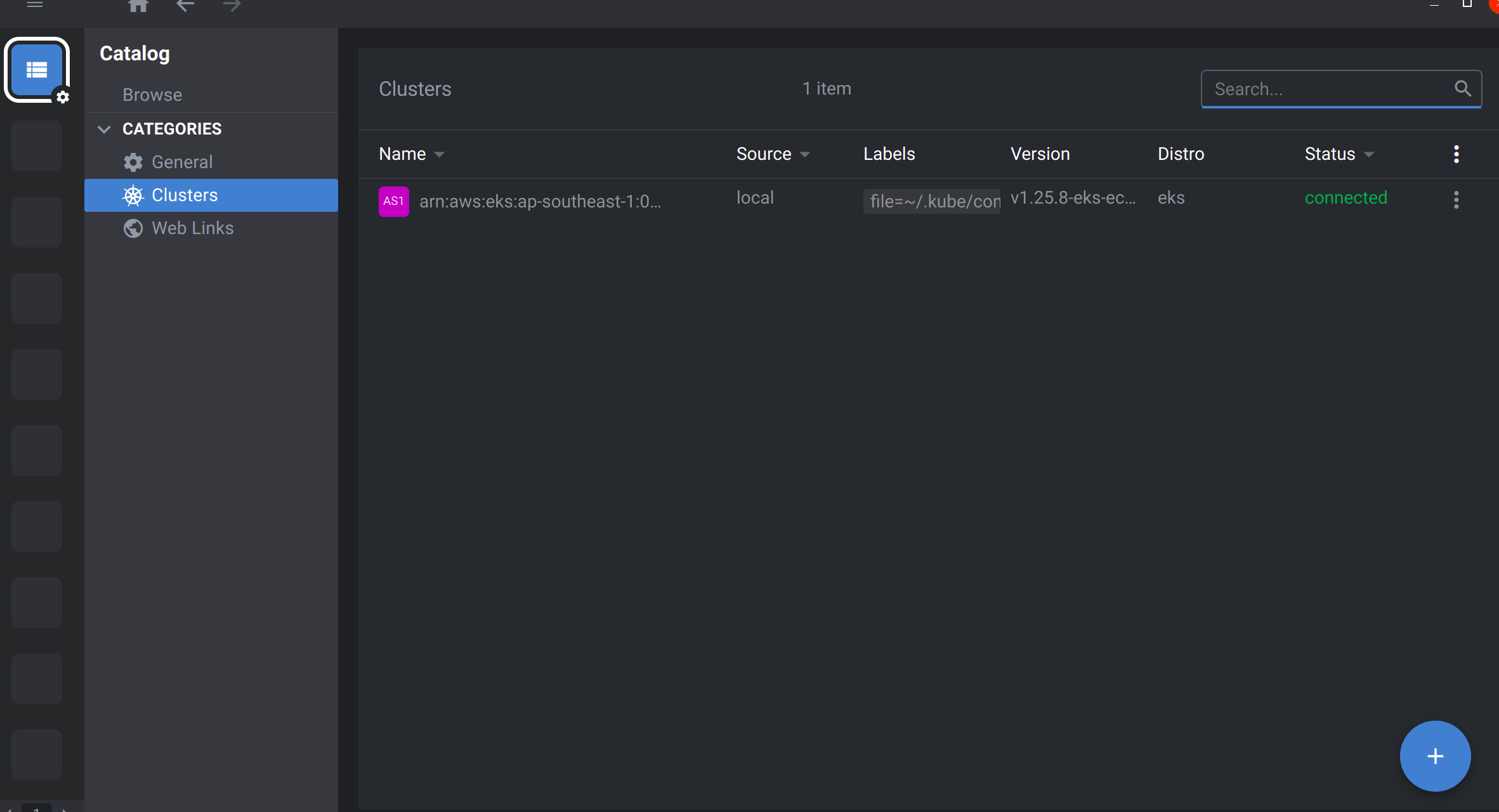Click the AS1 cluster avatar icon
Screen dimensions: 1499x812
pos(393,201)
